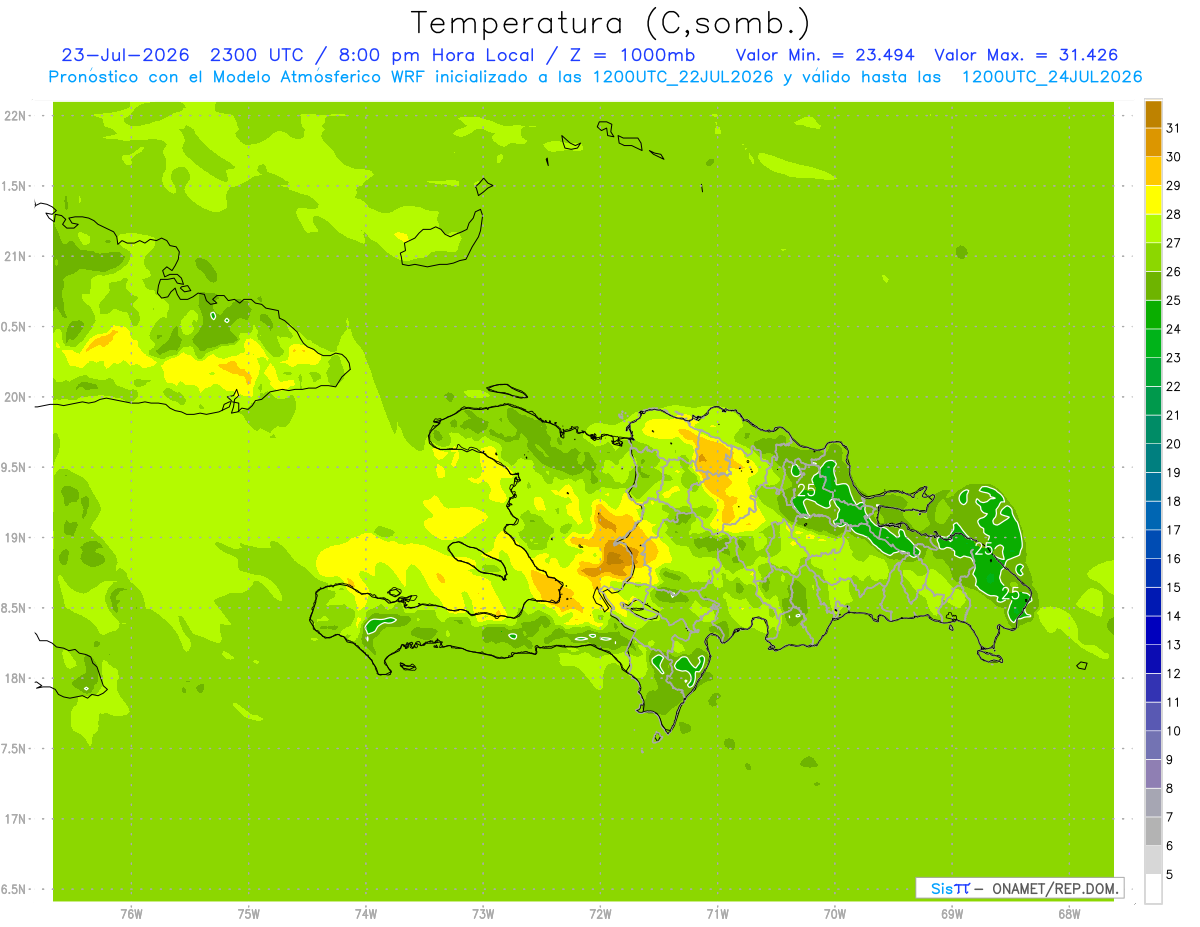Click the 76W longitude axis label
The width and height of the screenshot is (1200, 927).
click(131, 913)
